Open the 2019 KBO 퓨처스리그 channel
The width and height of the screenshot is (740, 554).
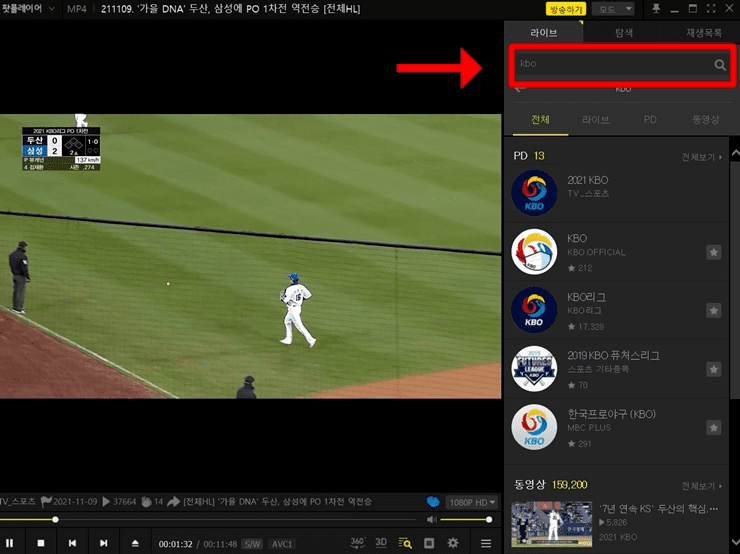coord(617,369)
